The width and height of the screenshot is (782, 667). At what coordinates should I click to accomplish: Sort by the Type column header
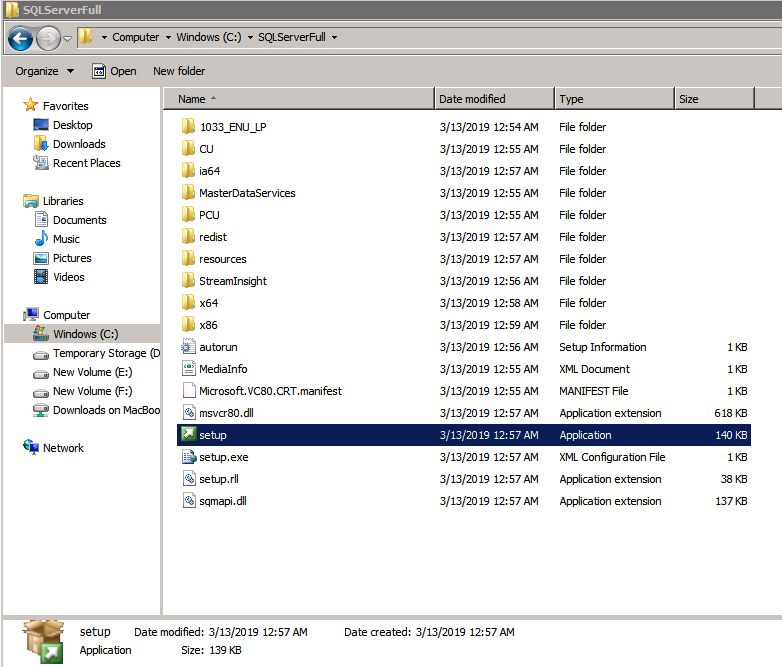[x=614, y=99]
